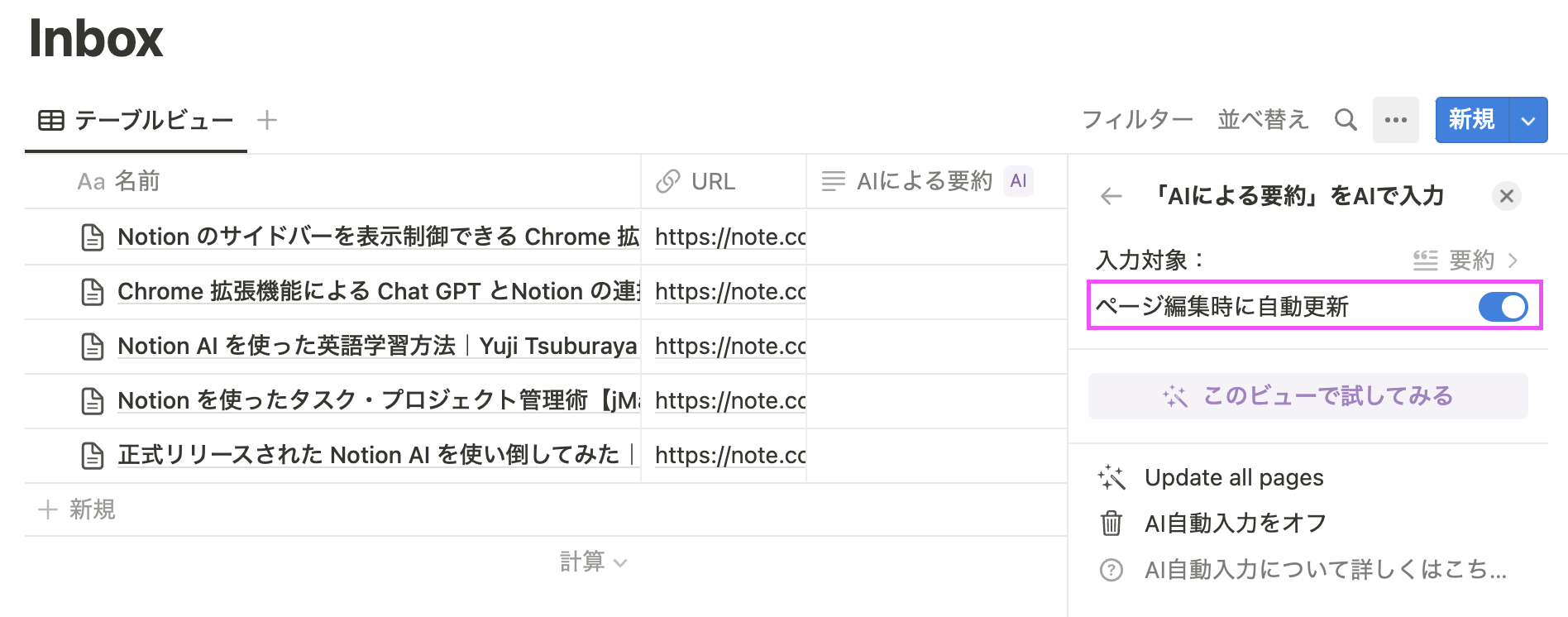Click empty AI要約 cell in Notion のサイドバー row
The image size is (1568, 617).
tap(936, 237)
